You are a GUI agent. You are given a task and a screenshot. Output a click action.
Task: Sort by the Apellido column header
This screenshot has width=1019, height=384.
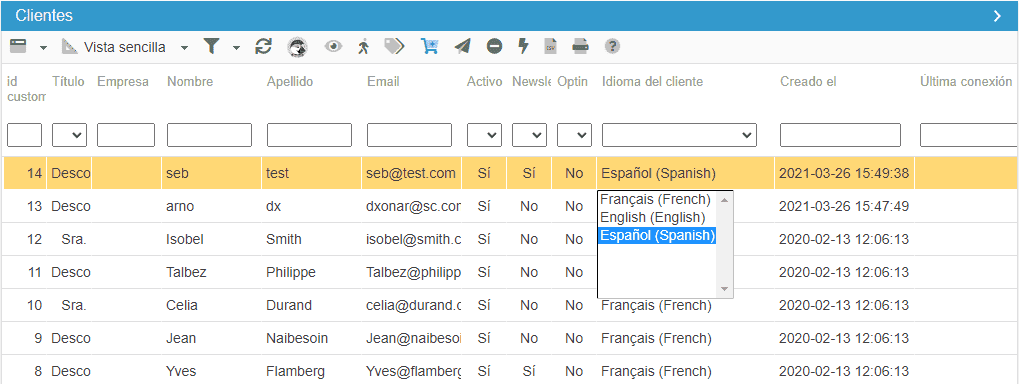coord(290,82)
